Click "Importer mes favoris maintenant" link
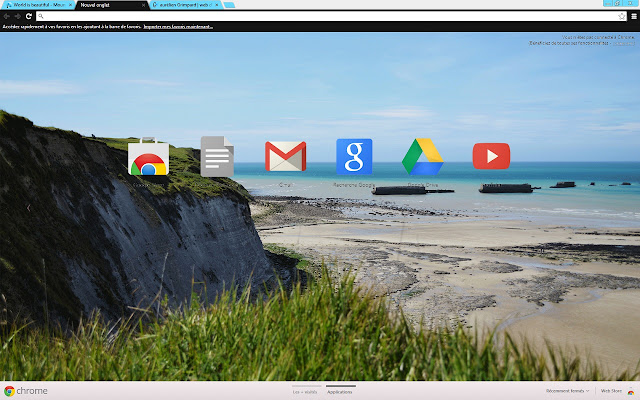This screenshot has height=400, width=640. (178, 27)
